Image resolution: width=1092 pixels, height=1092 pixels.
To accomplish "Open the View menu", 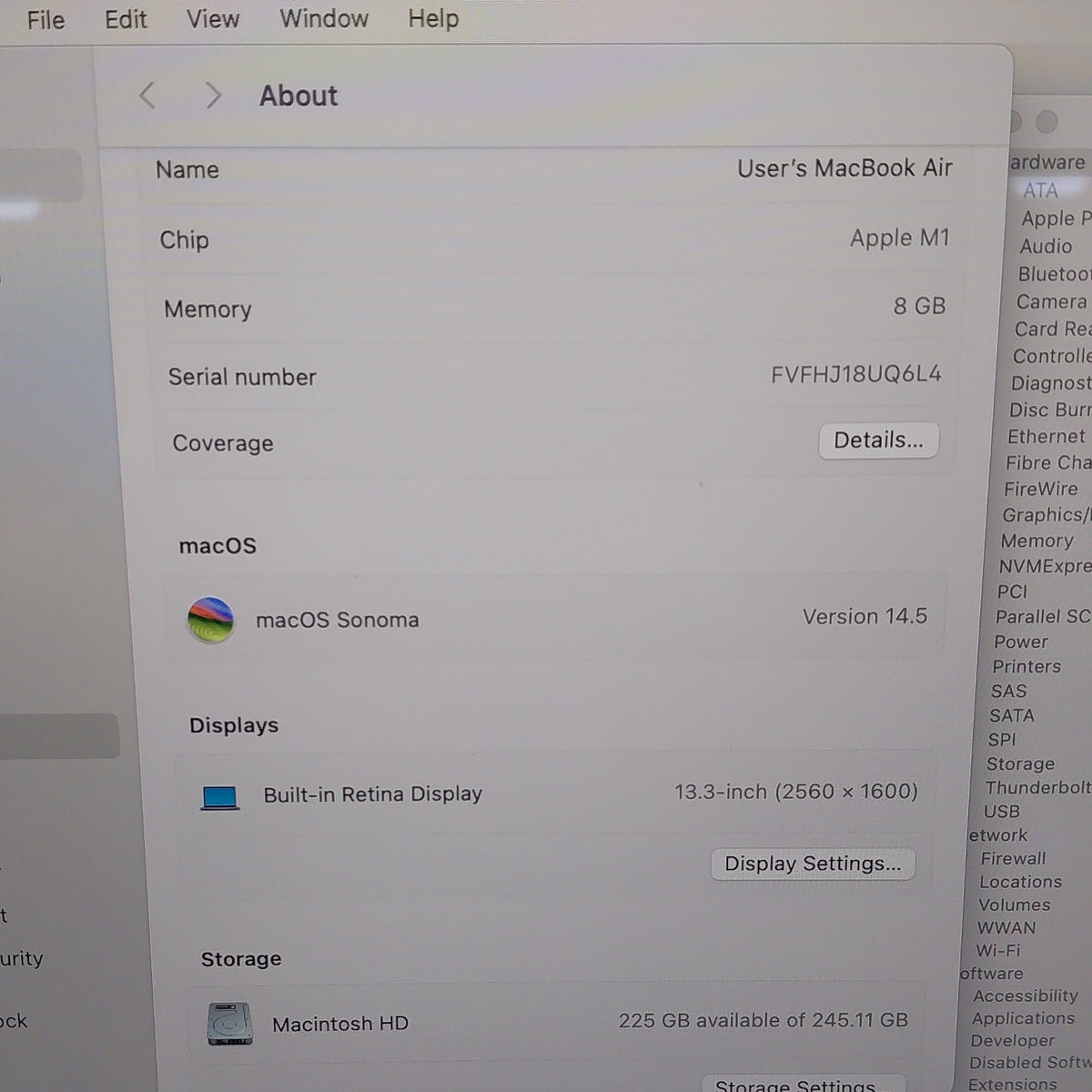I will click(x=213, y=18).
